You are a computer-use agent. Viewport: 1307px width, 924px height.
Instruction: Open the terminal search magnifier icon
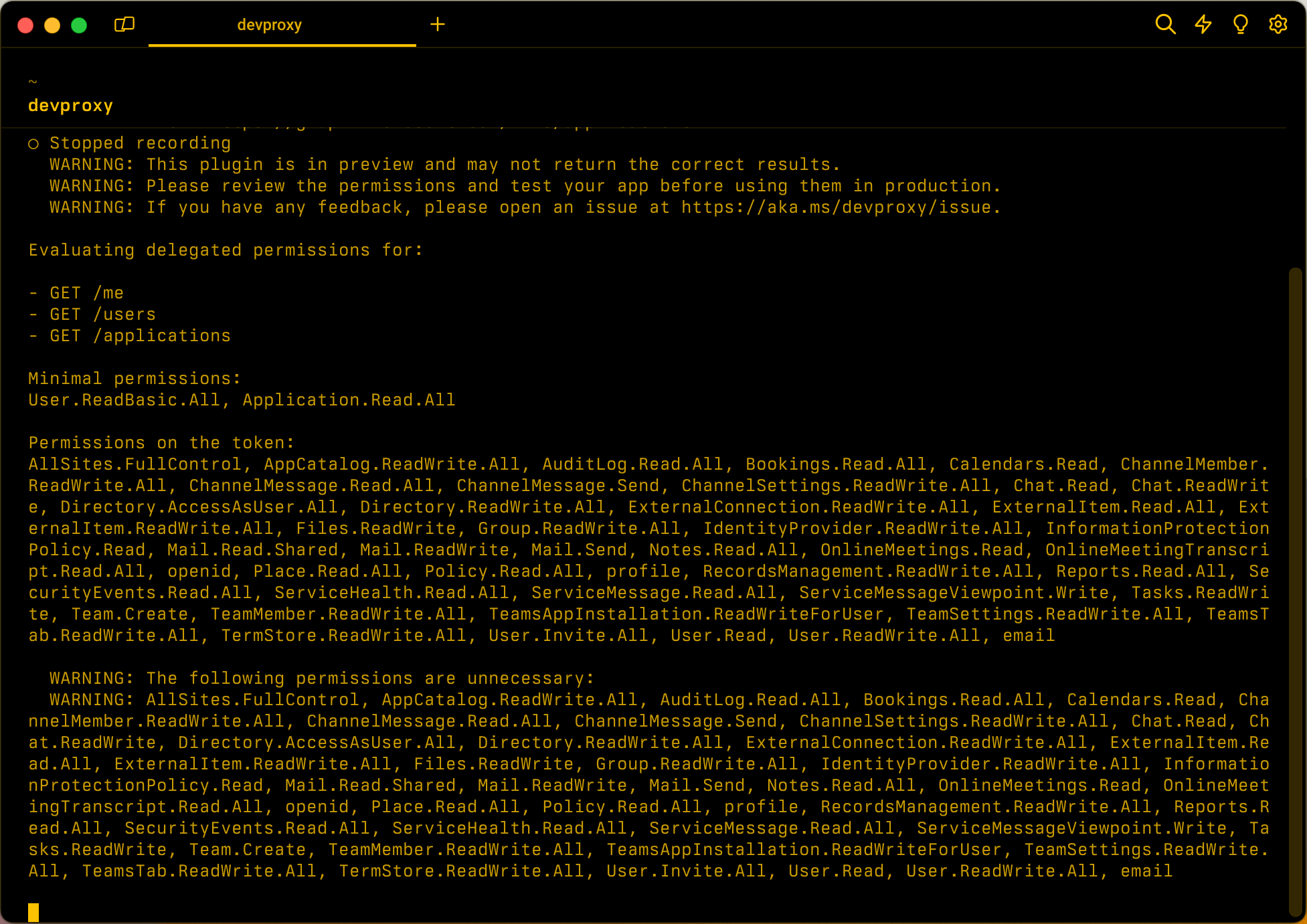1165,25
